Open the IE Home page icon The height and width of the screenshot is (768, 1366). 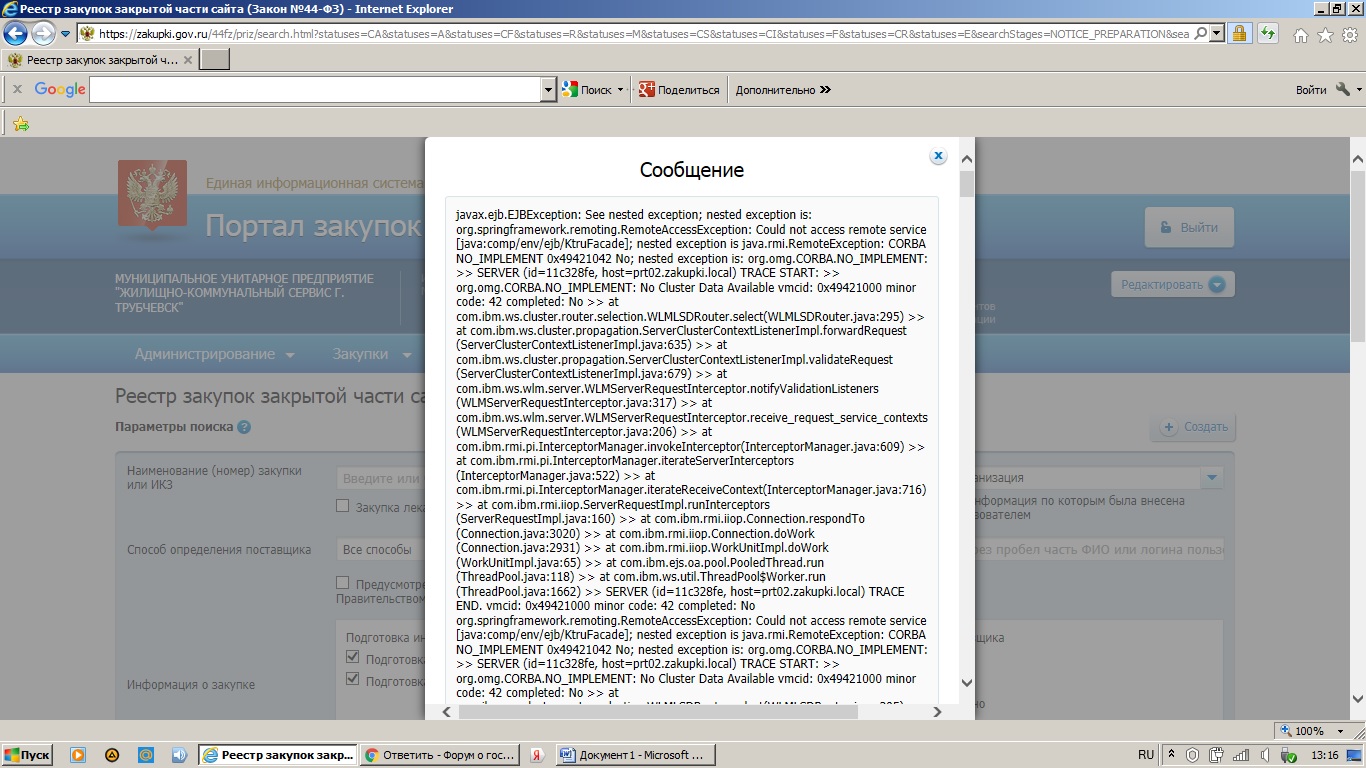coord(1301,35)
